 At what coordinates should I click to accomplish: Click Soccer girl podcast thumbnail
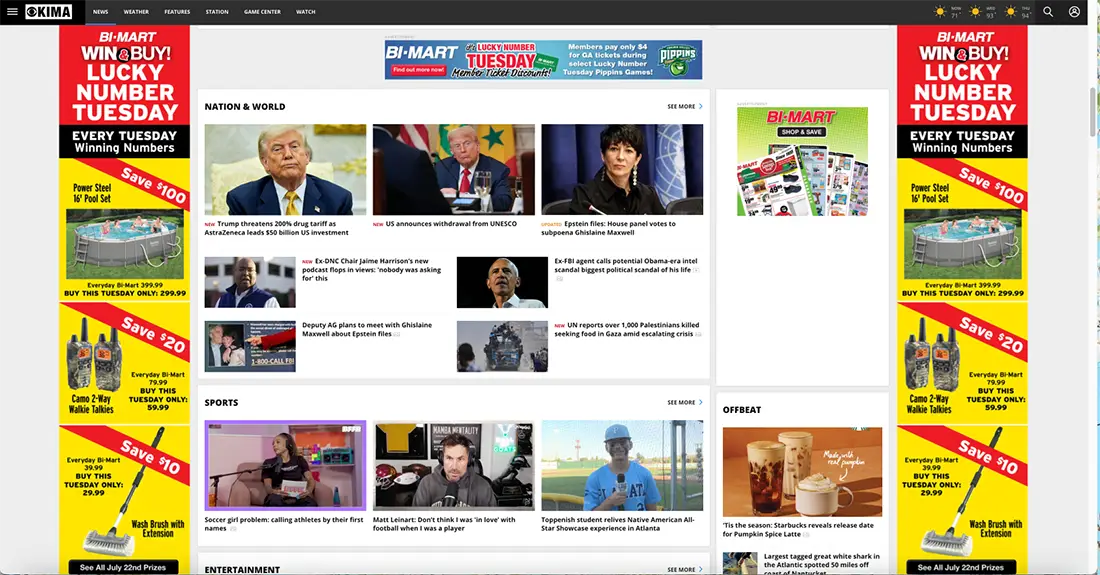click(x=286, y=466)
